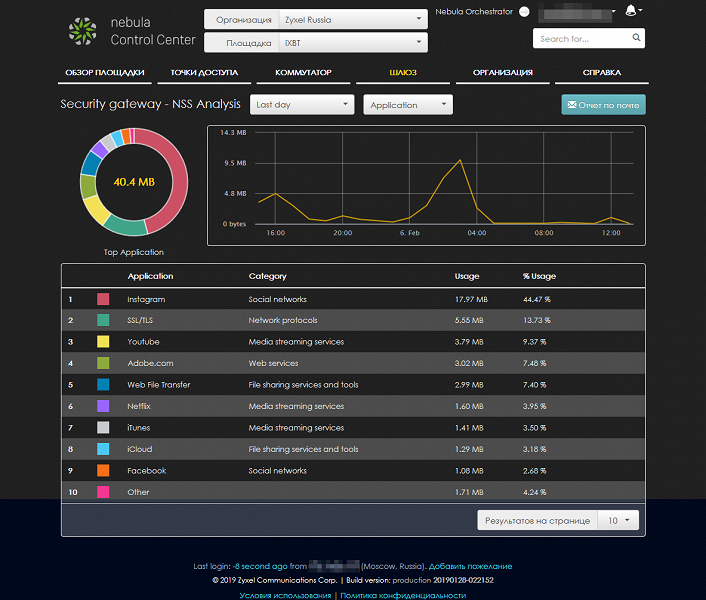Change results per page dropdown
This screenshot has height=600, width=706.
[x=618, y=520]
